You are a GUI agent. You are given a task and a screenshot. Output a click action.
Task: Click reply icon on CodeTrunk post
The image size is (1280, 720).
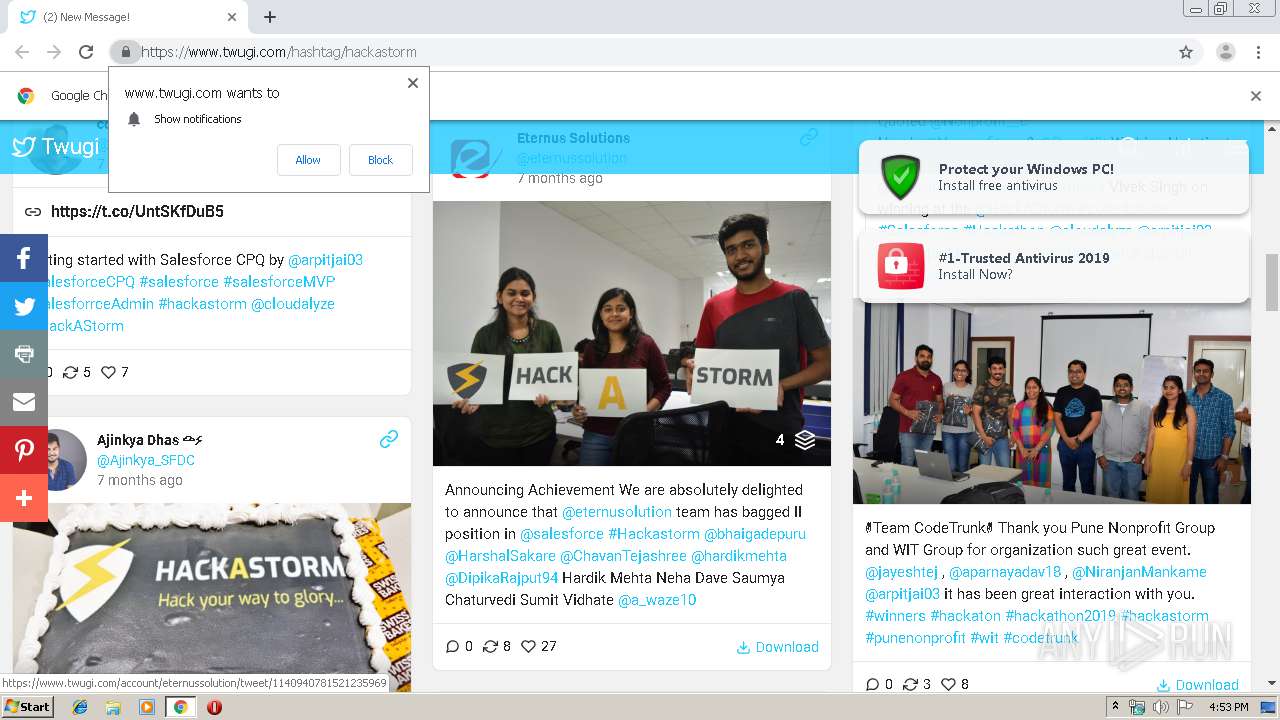[x=872, y=684]
